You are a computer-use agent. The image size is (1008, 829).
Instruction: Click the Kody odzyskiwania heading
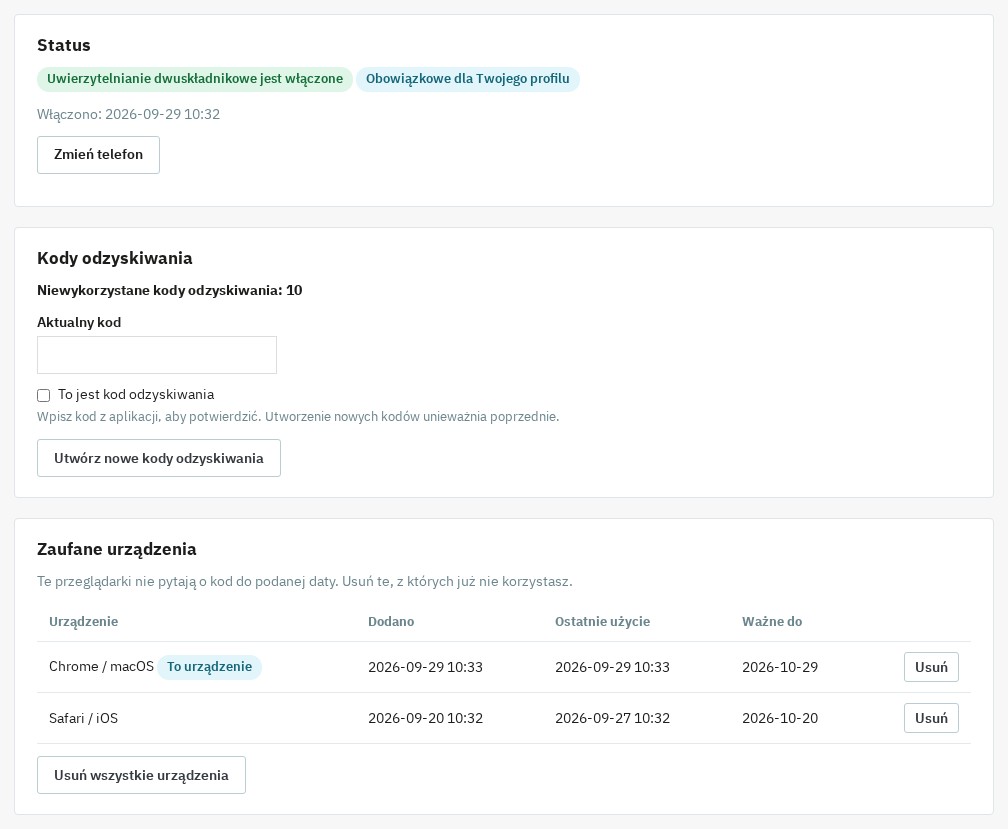pyautogui.click(x=114, y=258)
